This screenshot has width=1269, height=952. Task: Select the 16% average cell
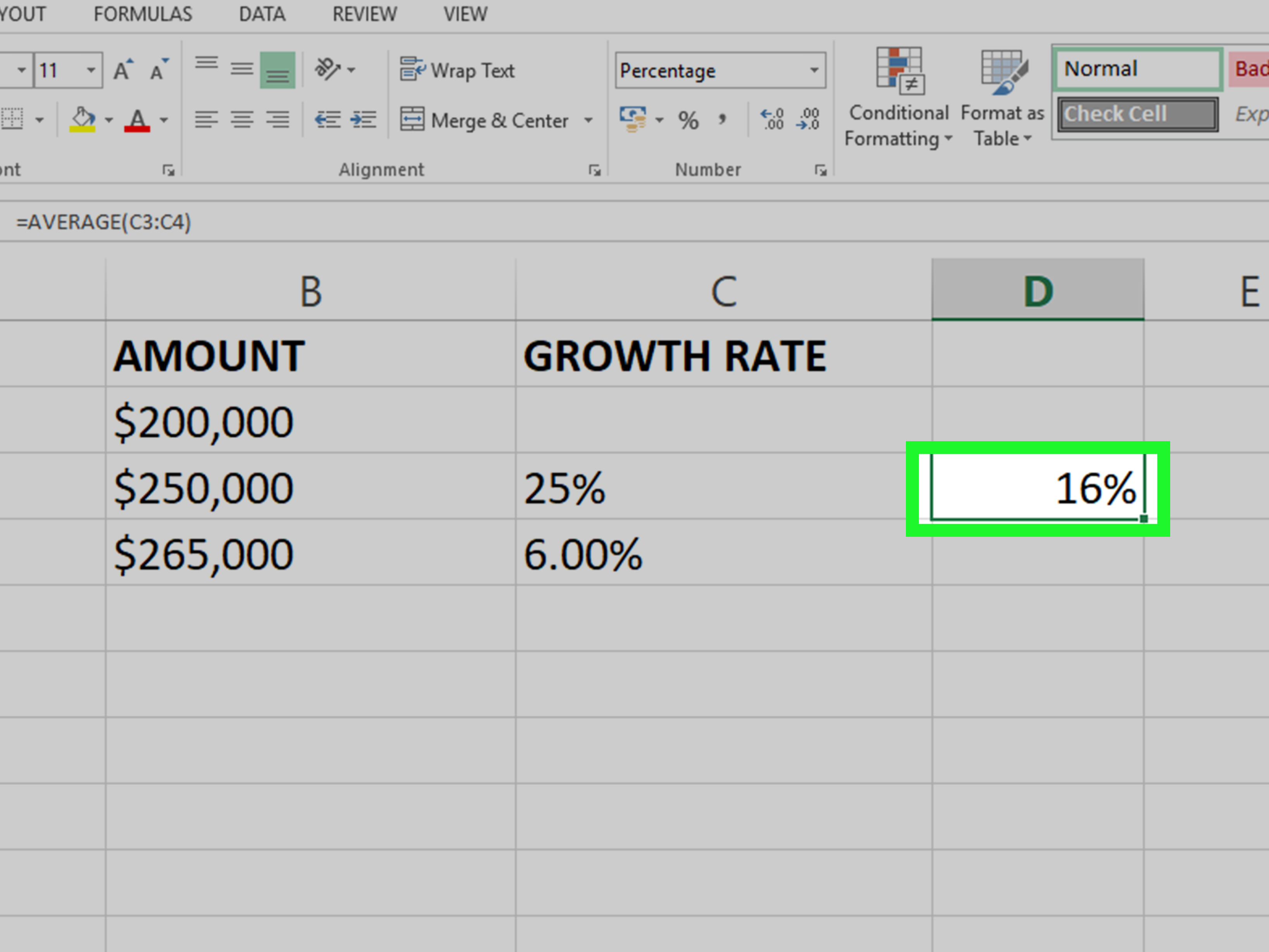(1038, 488)
